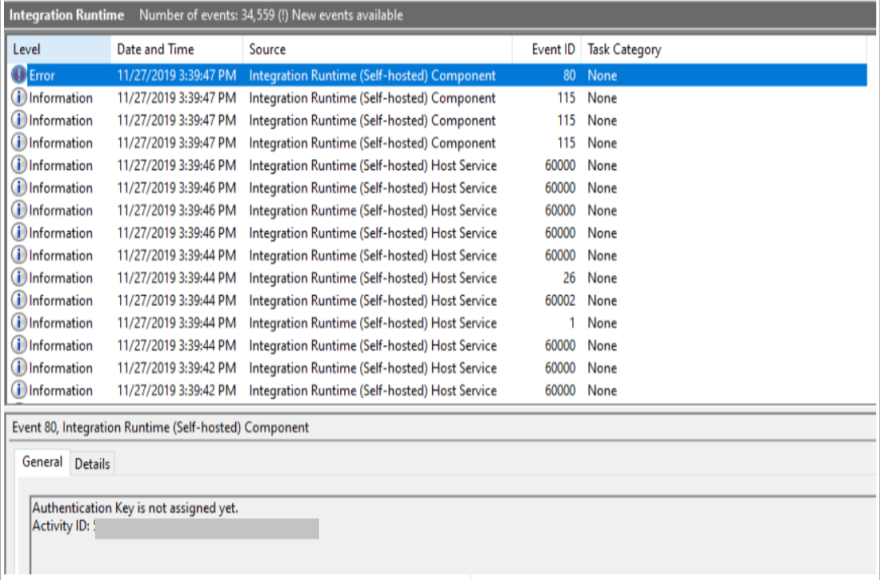
Task: Click the Information icon on the topmost Event 115 row
Action: [19, 98]
